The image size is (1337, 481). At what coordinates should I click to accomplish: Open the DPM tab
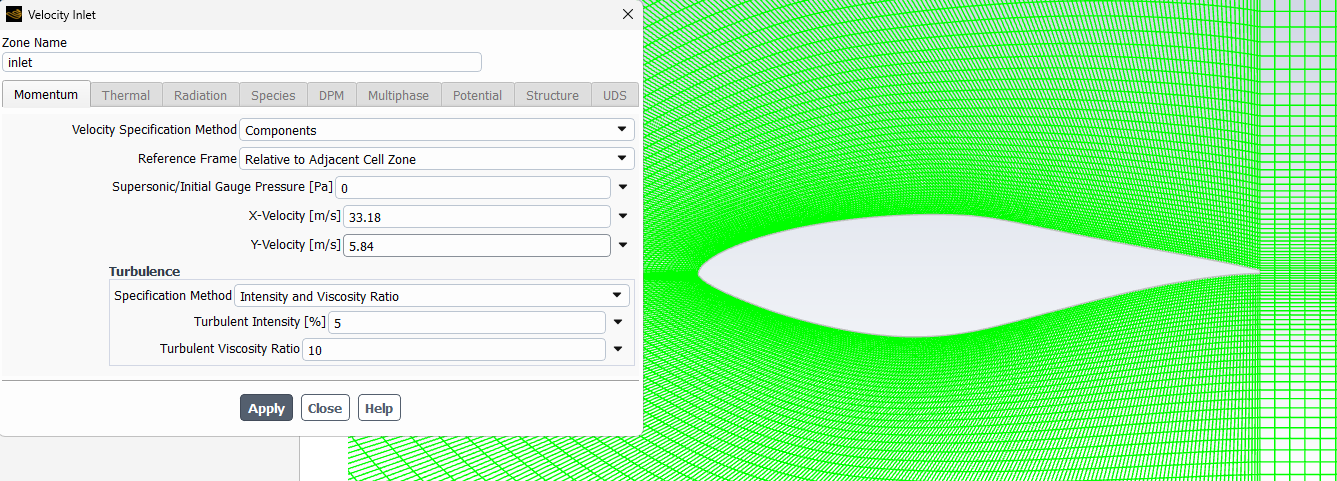coord(331,95)
